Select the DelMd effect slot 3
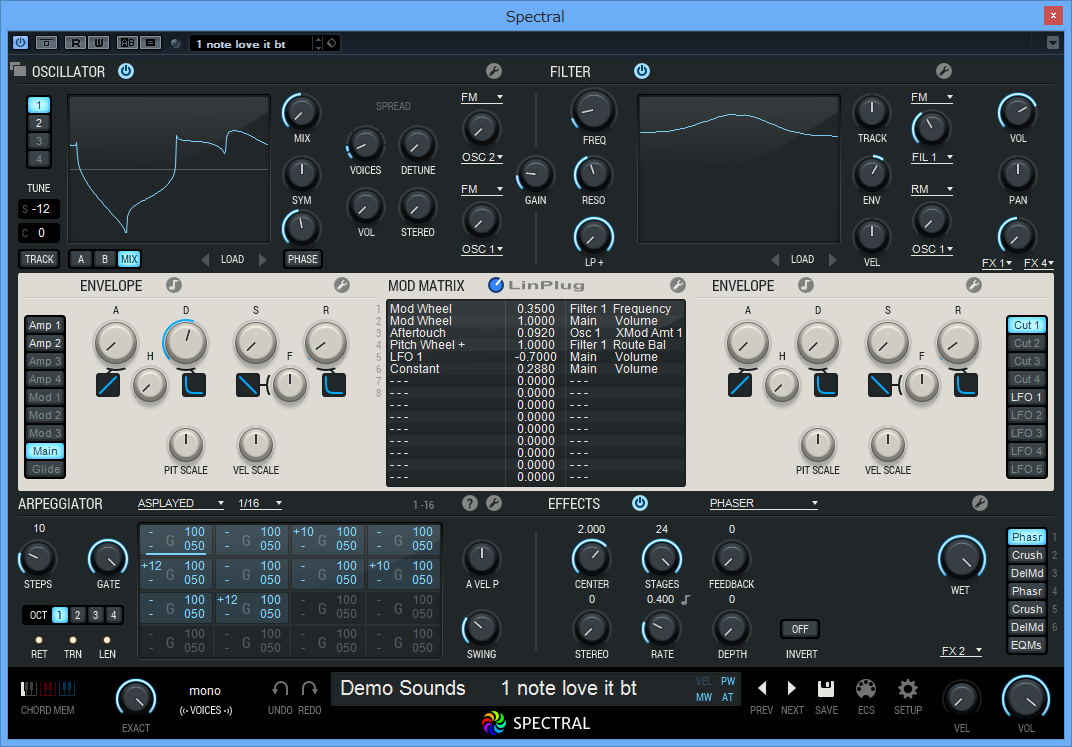1072x747 pixels. (1027, 573)
